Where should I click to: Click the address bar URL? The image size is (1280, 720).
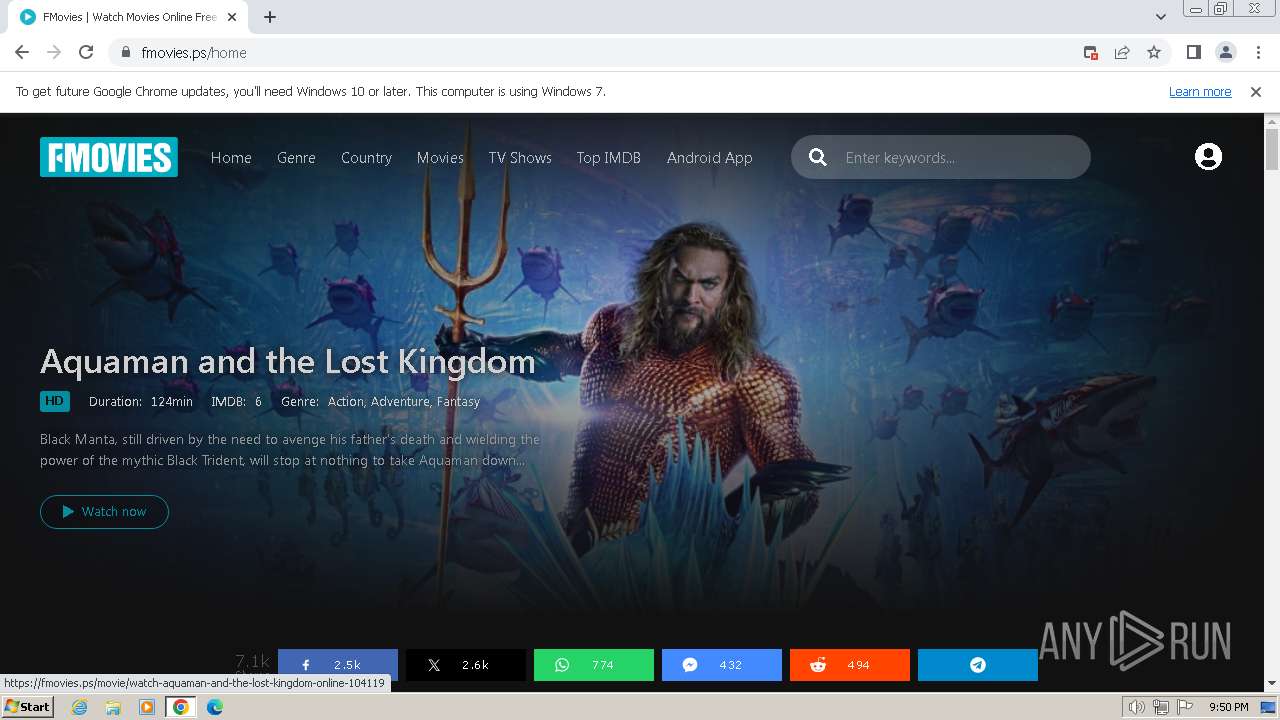click(x=194, y=53)
